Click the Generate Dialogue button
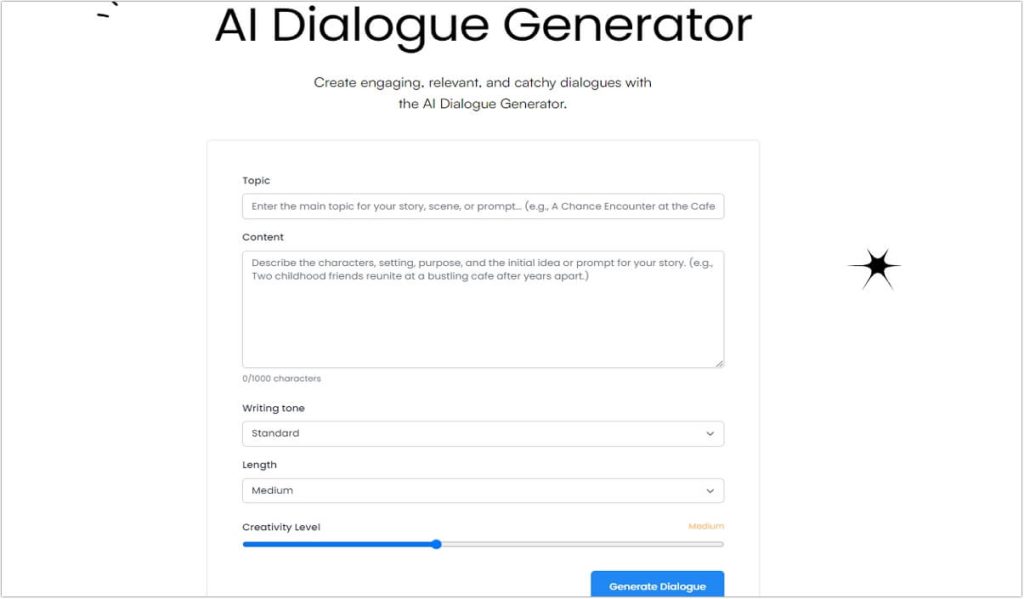1024x599 pixels. (657, 584)
